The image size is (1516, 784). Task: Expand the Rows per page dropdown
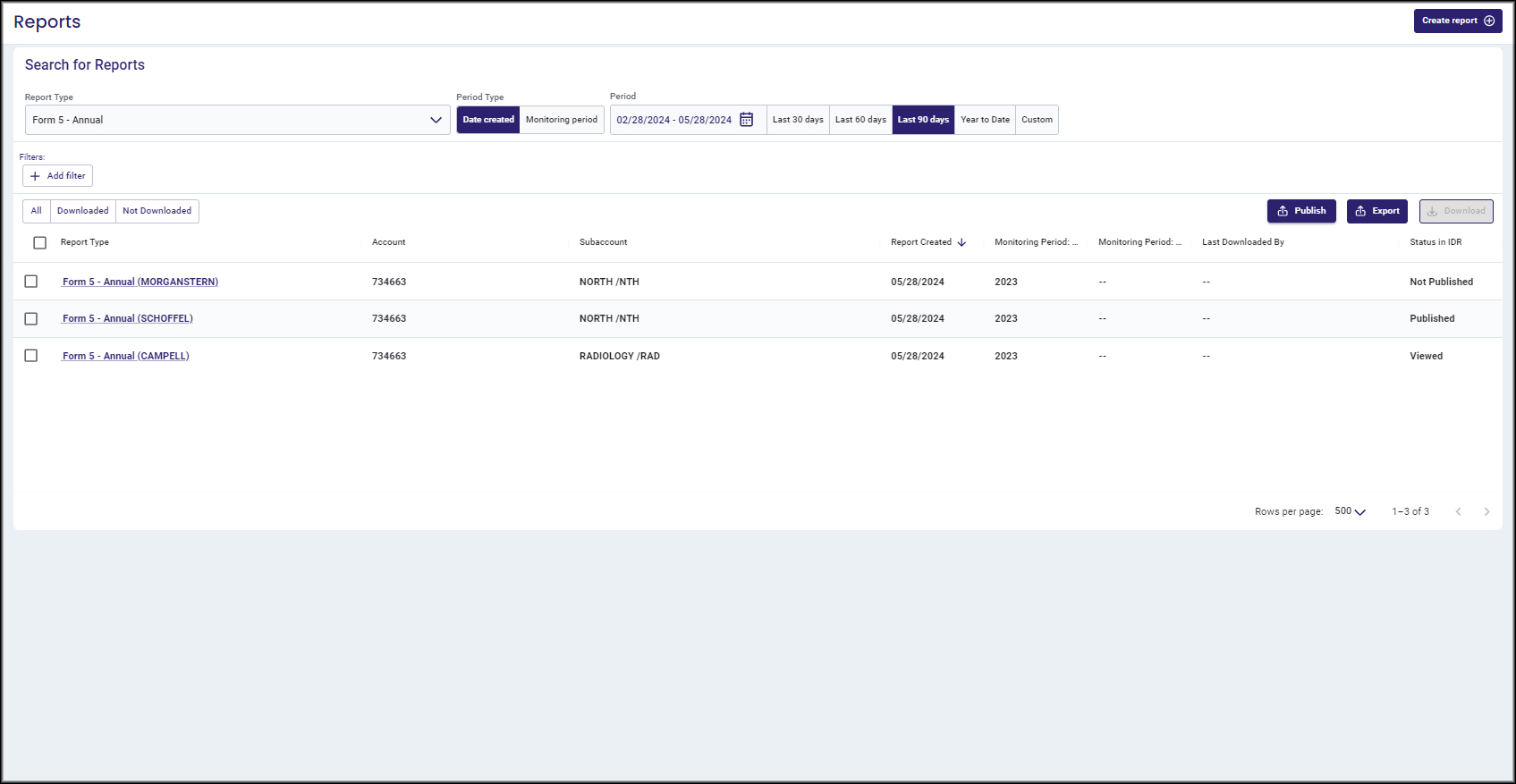point(1350,511)
